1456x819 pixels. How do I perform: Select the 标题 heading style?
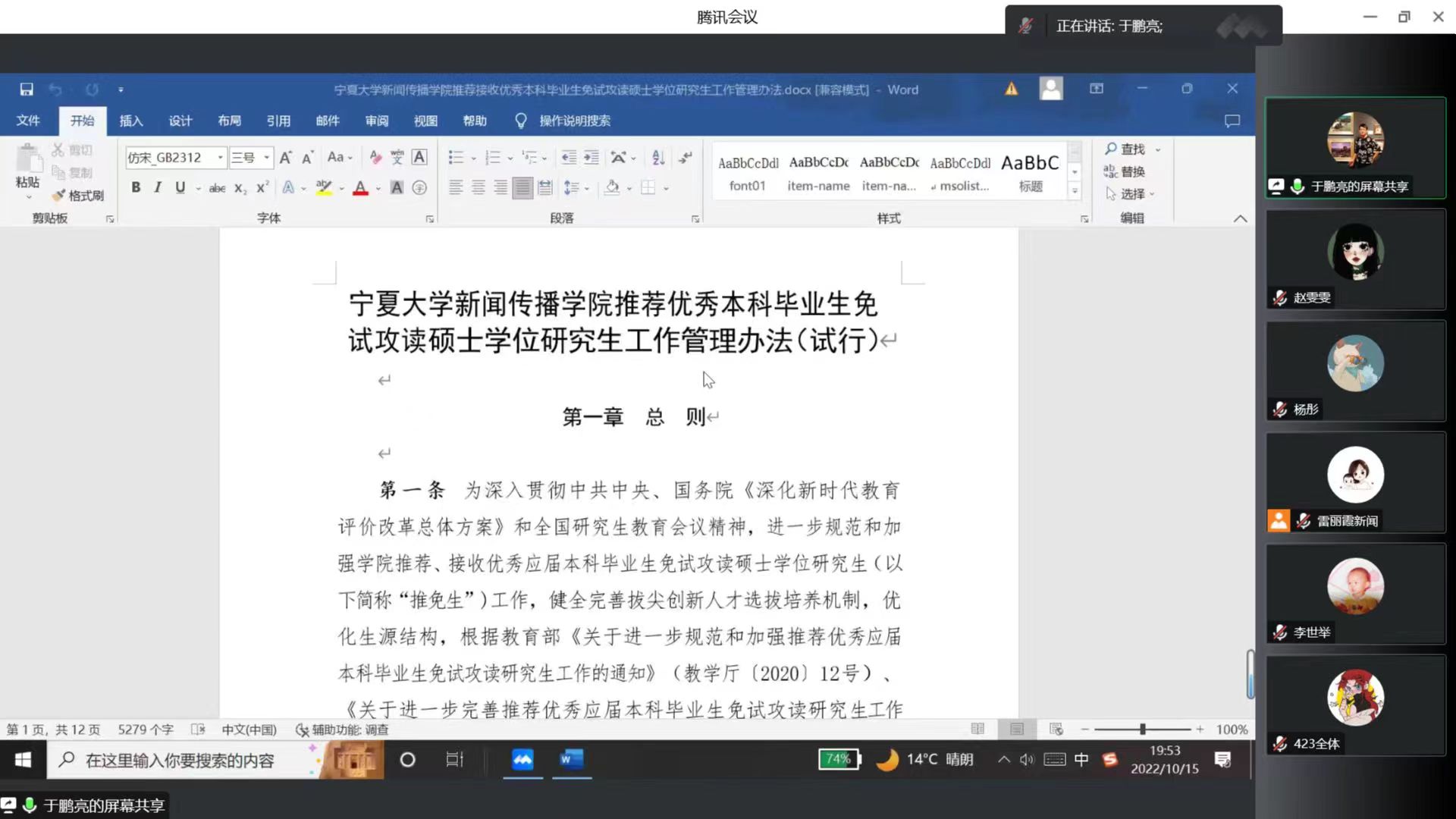click(x=1030, y=173)
